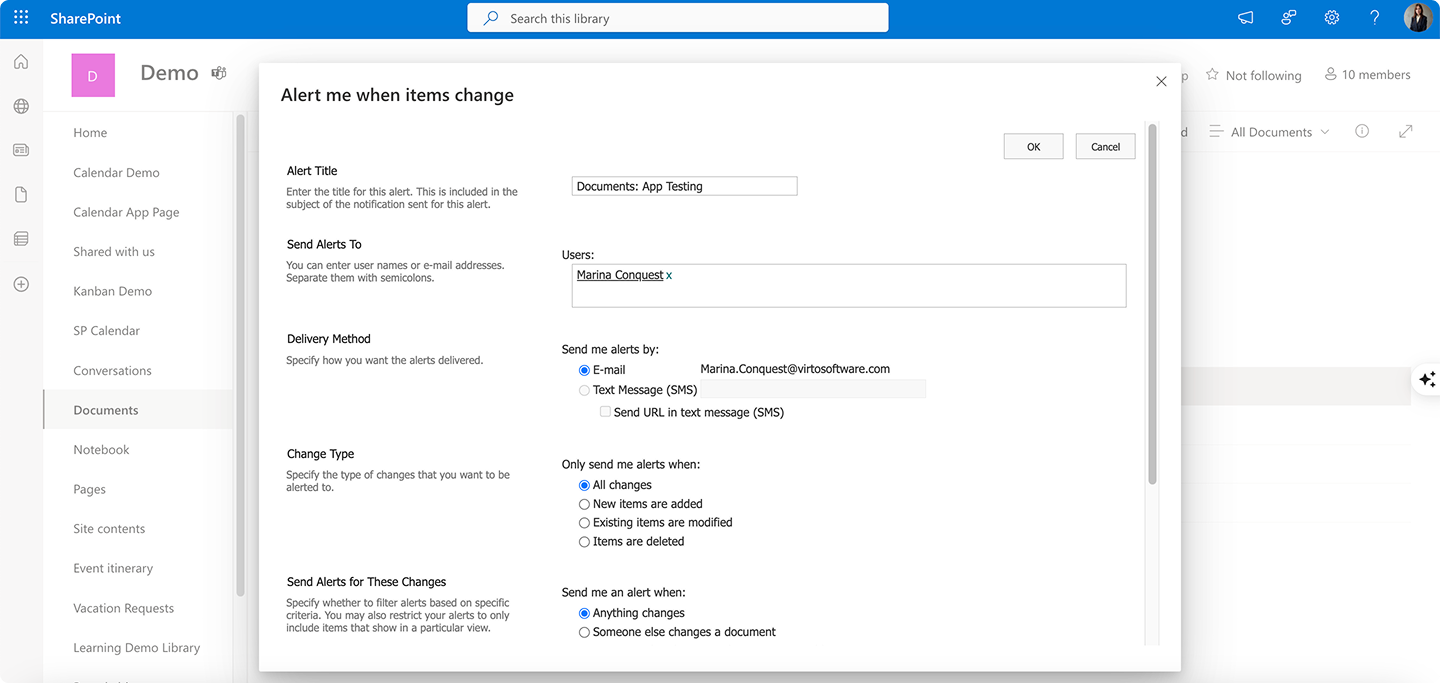Viewport: 1440px width, 683px height.
Task: Confirm the alert with the OK button
Action: 1033,146
